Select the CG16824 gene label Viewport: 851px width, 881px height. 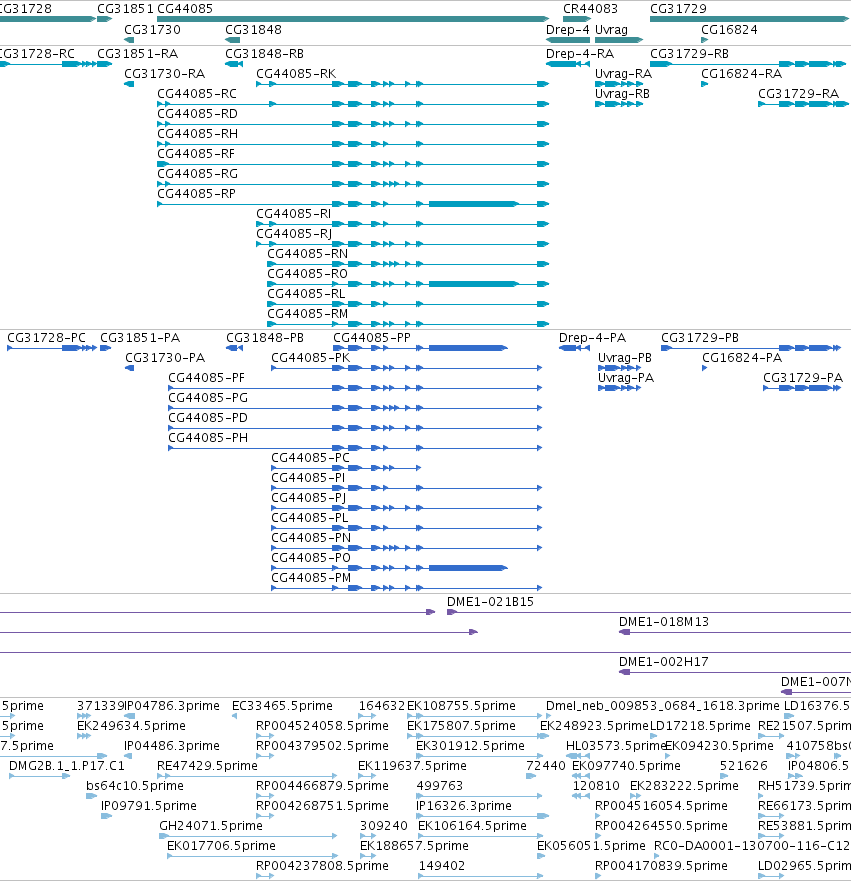click(x=729, y=30)
